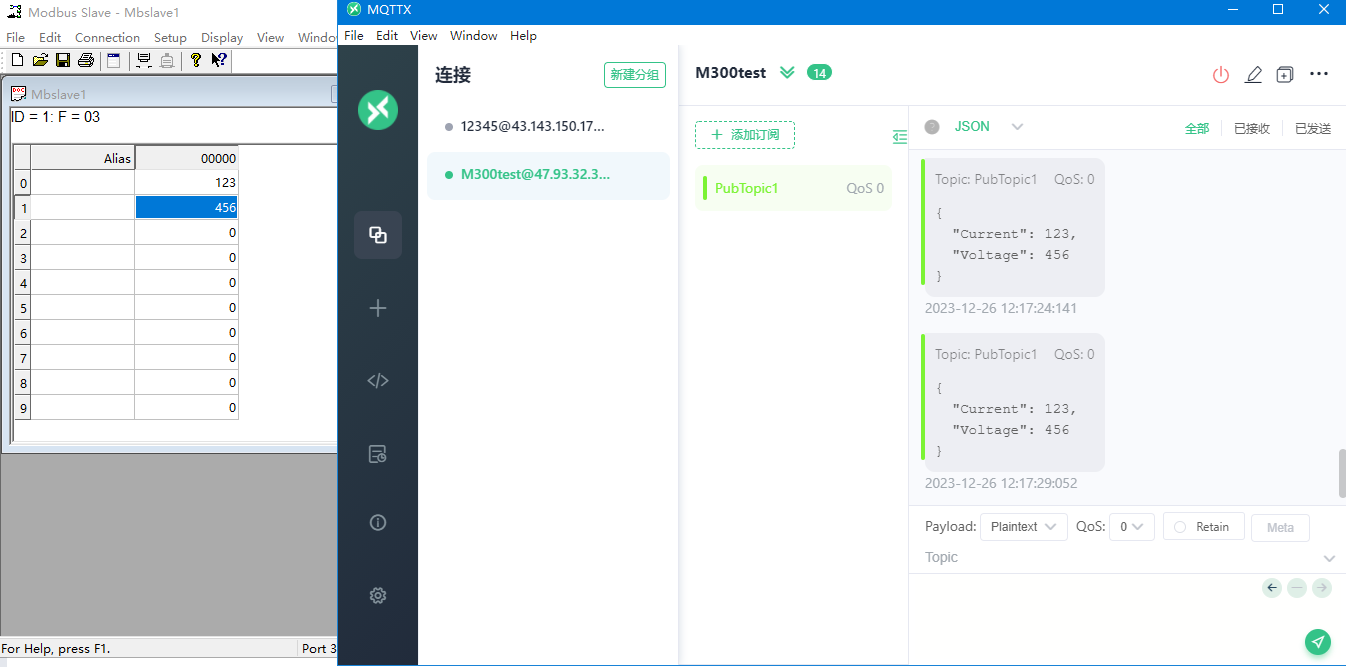
Task: Edit M300test connection via pencil icon
Action: [1253, 74]
